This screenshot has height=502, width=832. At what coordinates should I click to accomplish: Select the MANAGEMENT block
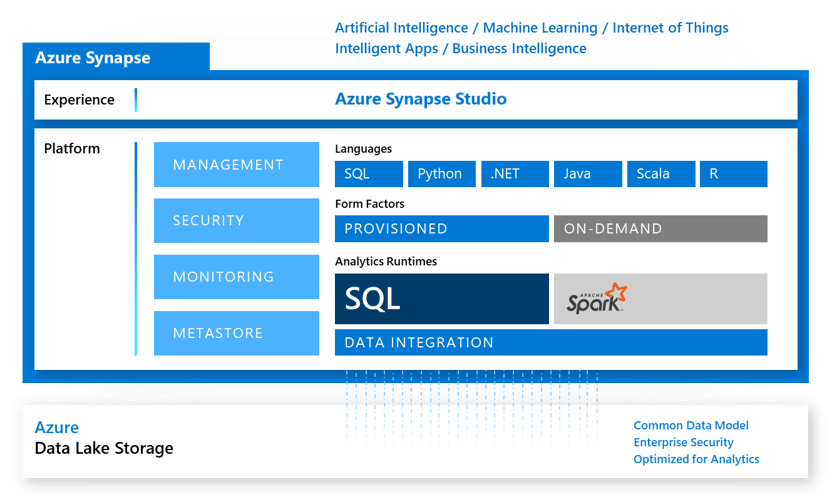(237, 165)
